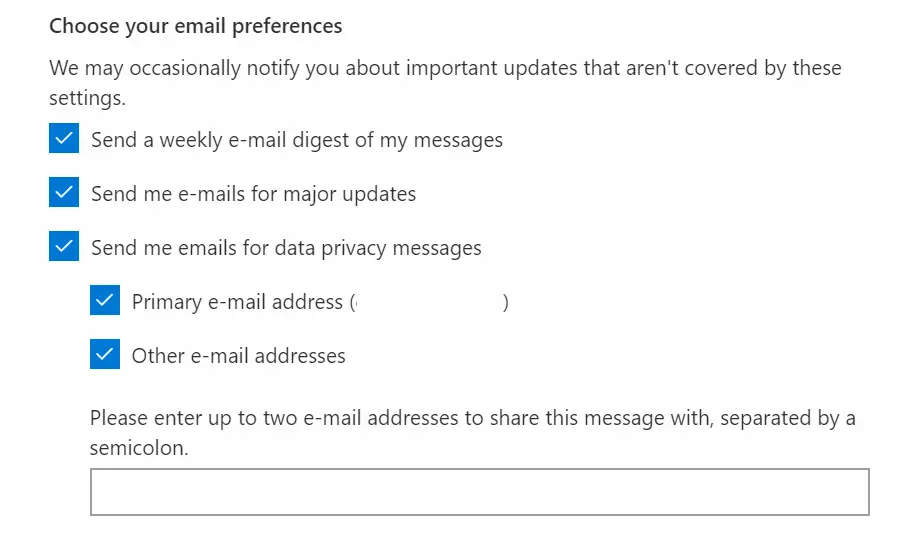Click the 'Choose your email preferences' heading

coord(196,26)
